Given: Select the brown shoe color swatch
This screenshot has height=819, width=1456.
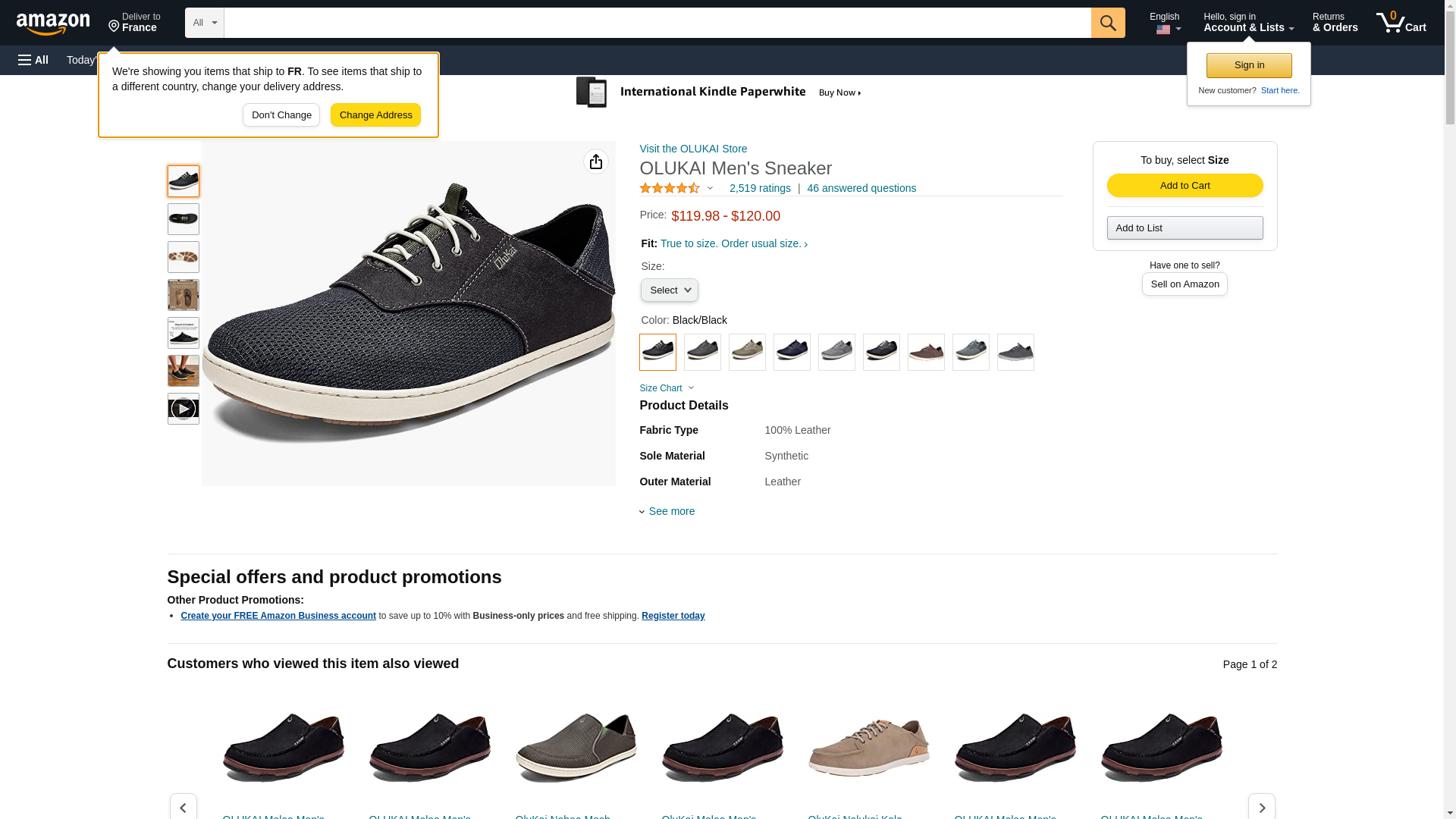Looking at the screenshot, I should pyautogui.click(x=925, y=353).
